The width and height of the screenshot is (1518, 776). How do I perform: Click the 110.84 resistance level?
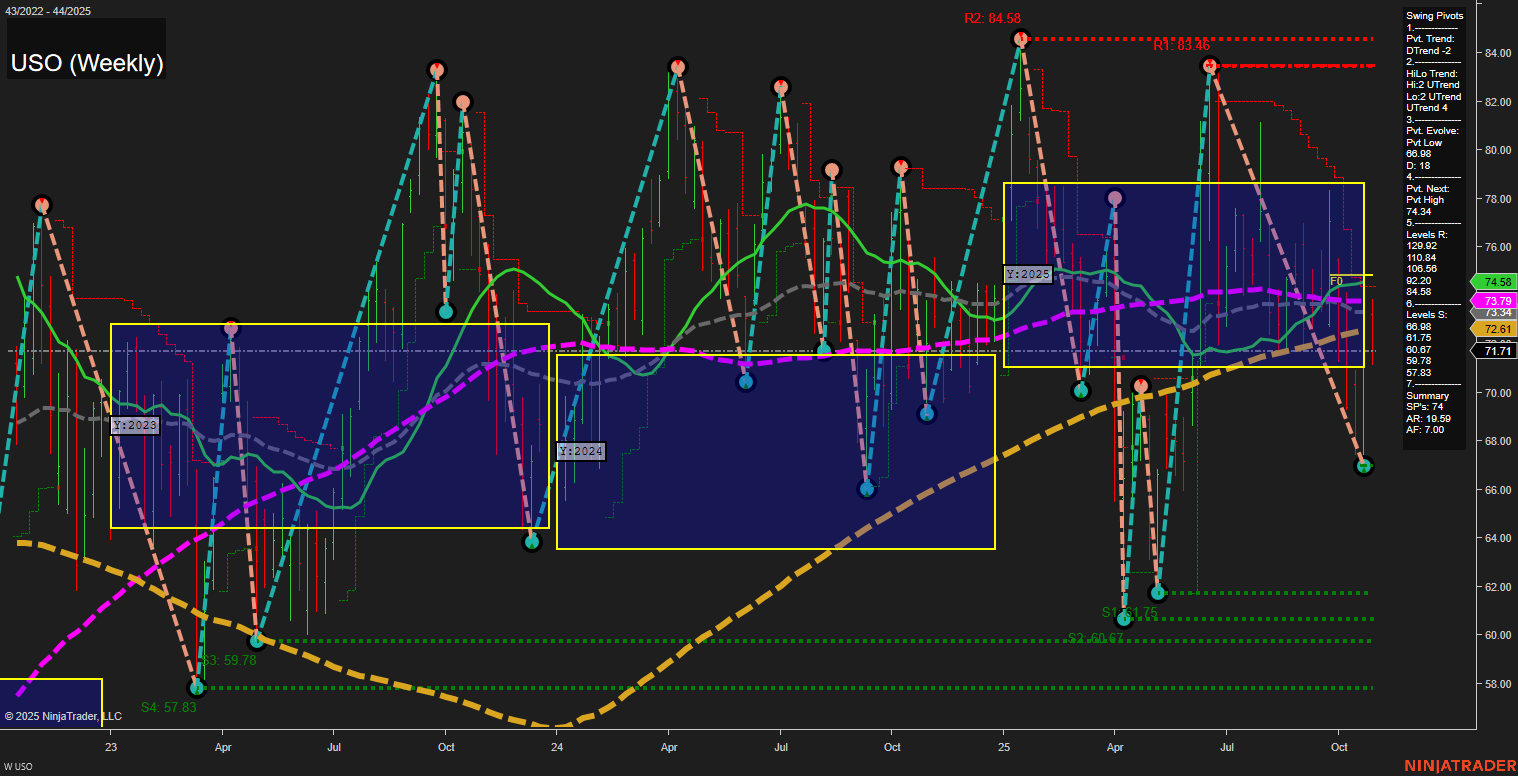[x=1422, y=258]
